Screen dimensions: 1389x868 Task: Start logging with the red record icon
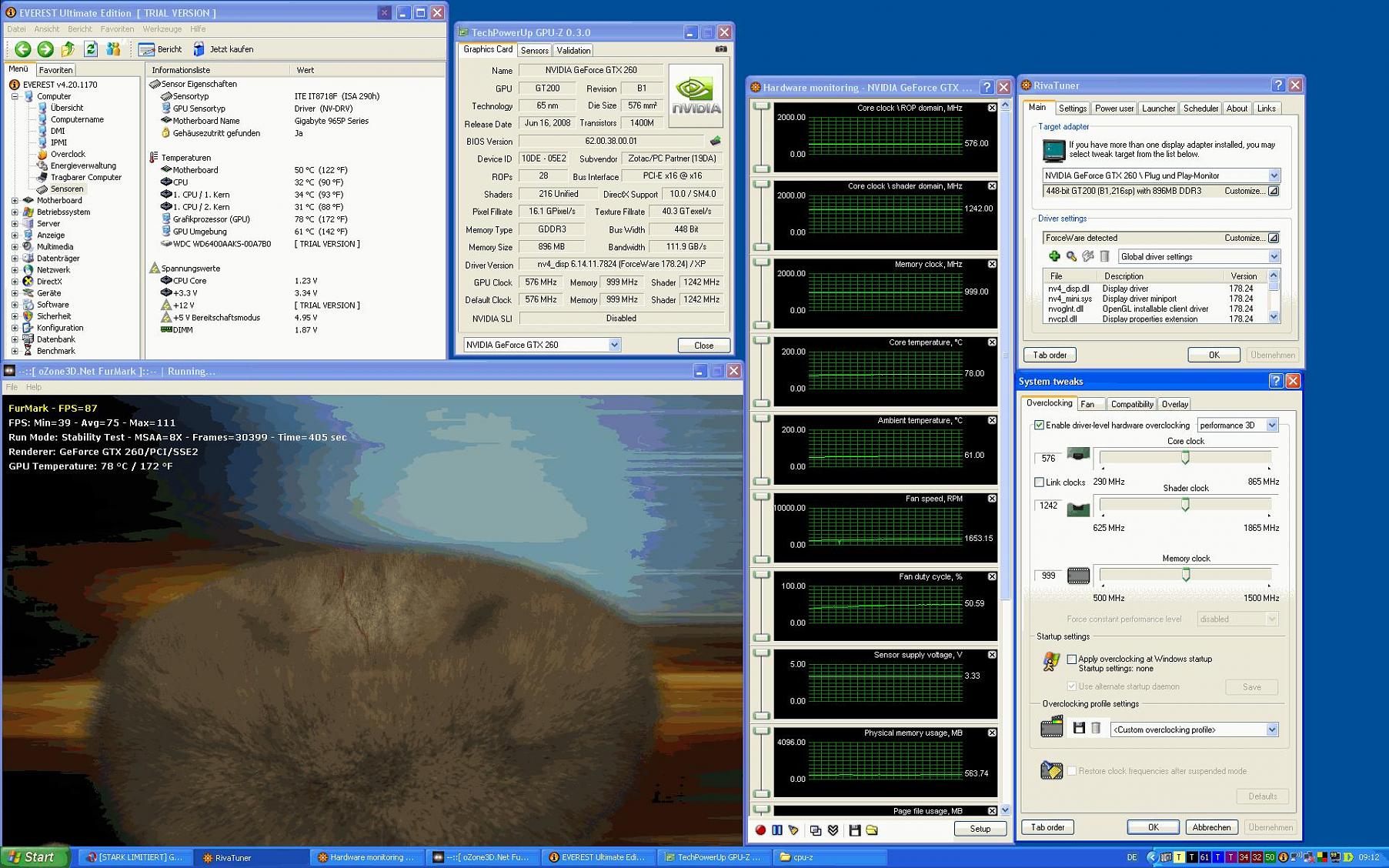click(760, 830)
